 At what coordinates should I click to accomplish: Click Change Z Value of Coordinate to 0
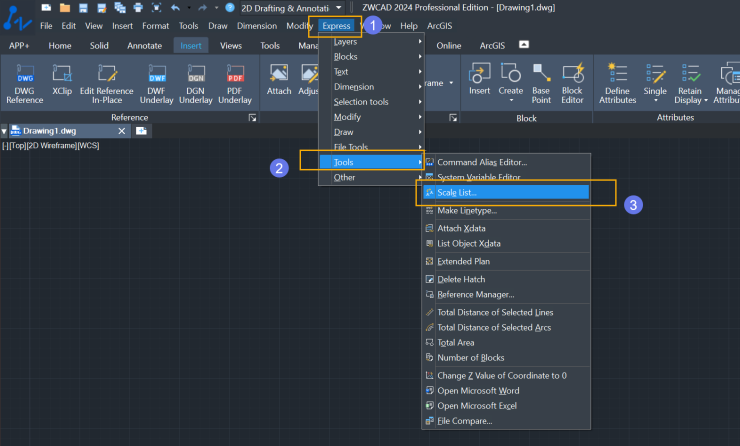click(506, 376)
